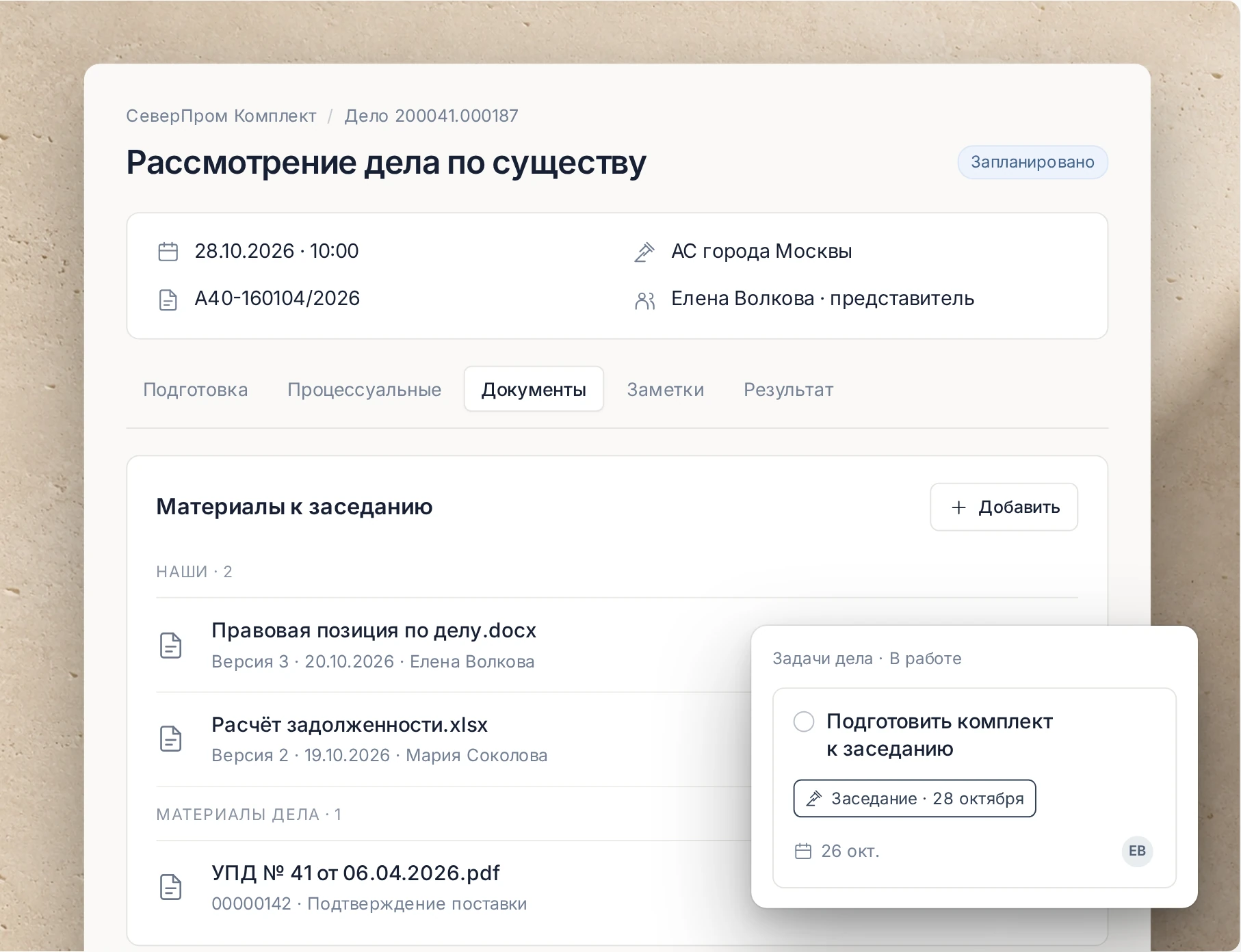Click the plus icon in the Добавить button
The image size is (1241, 952).
(x=958, y=507)
